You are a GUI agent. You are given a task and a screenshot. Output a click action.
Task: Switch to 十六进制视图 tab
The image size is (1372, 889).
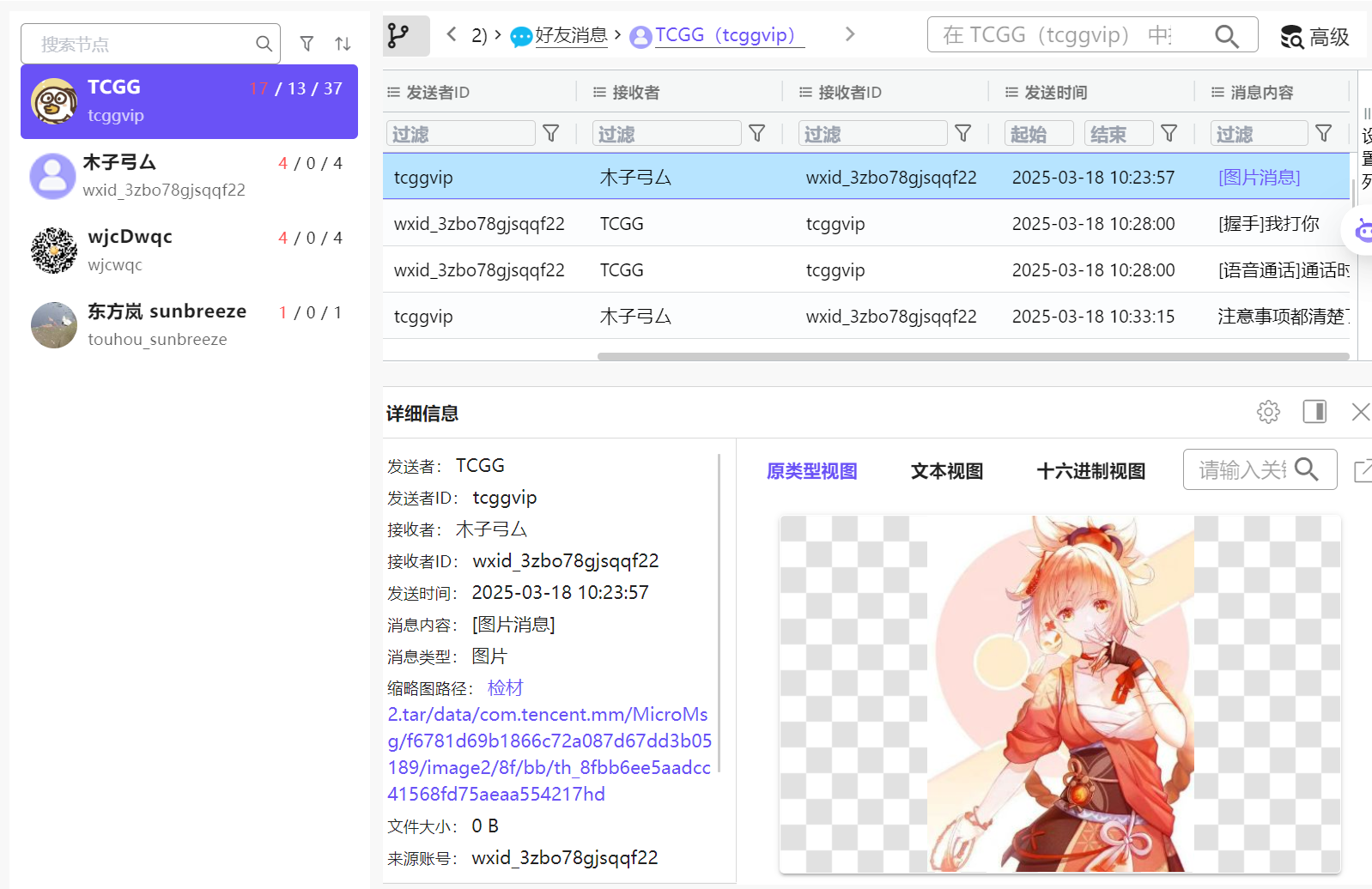click(1091, 471)
